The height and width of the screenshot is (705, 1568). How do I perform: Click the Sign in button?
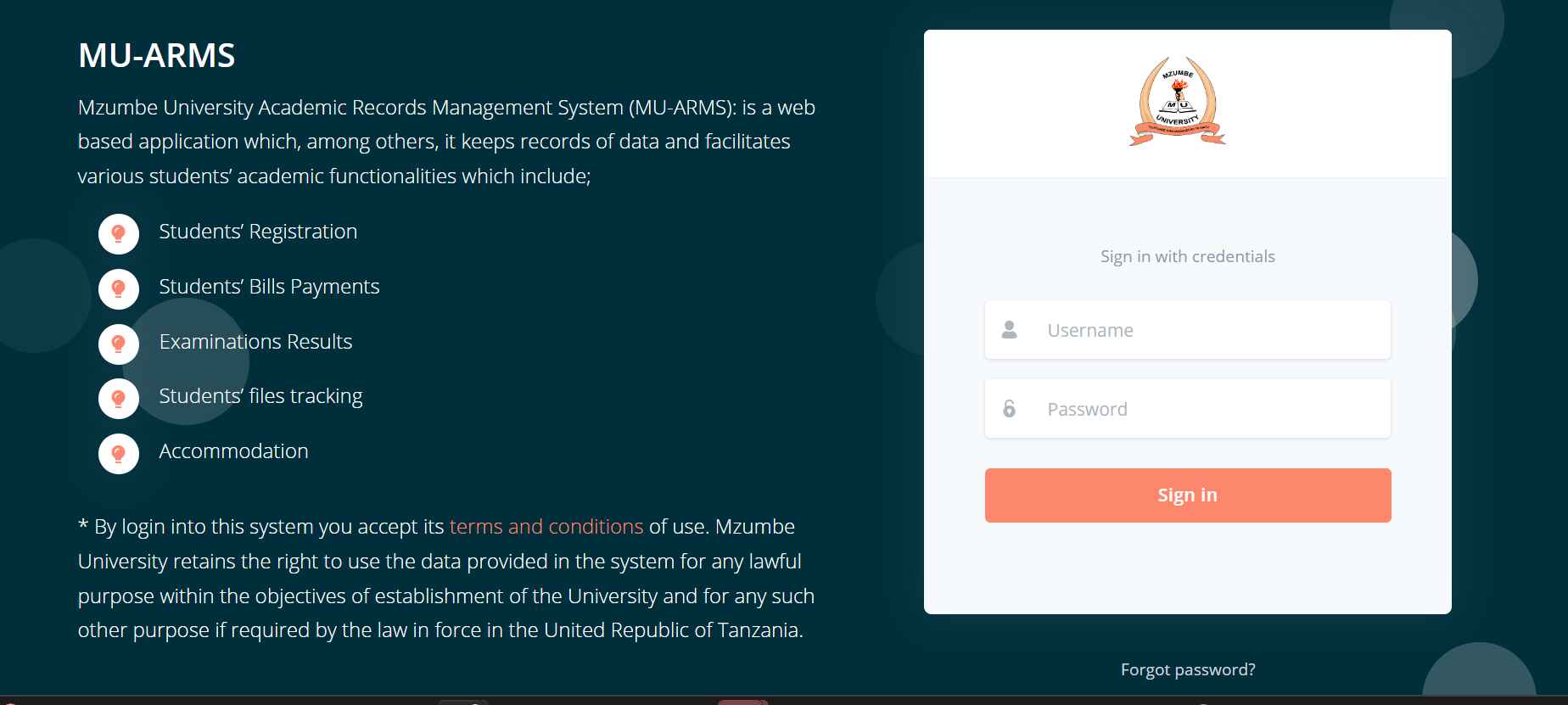pos(1188,495)
